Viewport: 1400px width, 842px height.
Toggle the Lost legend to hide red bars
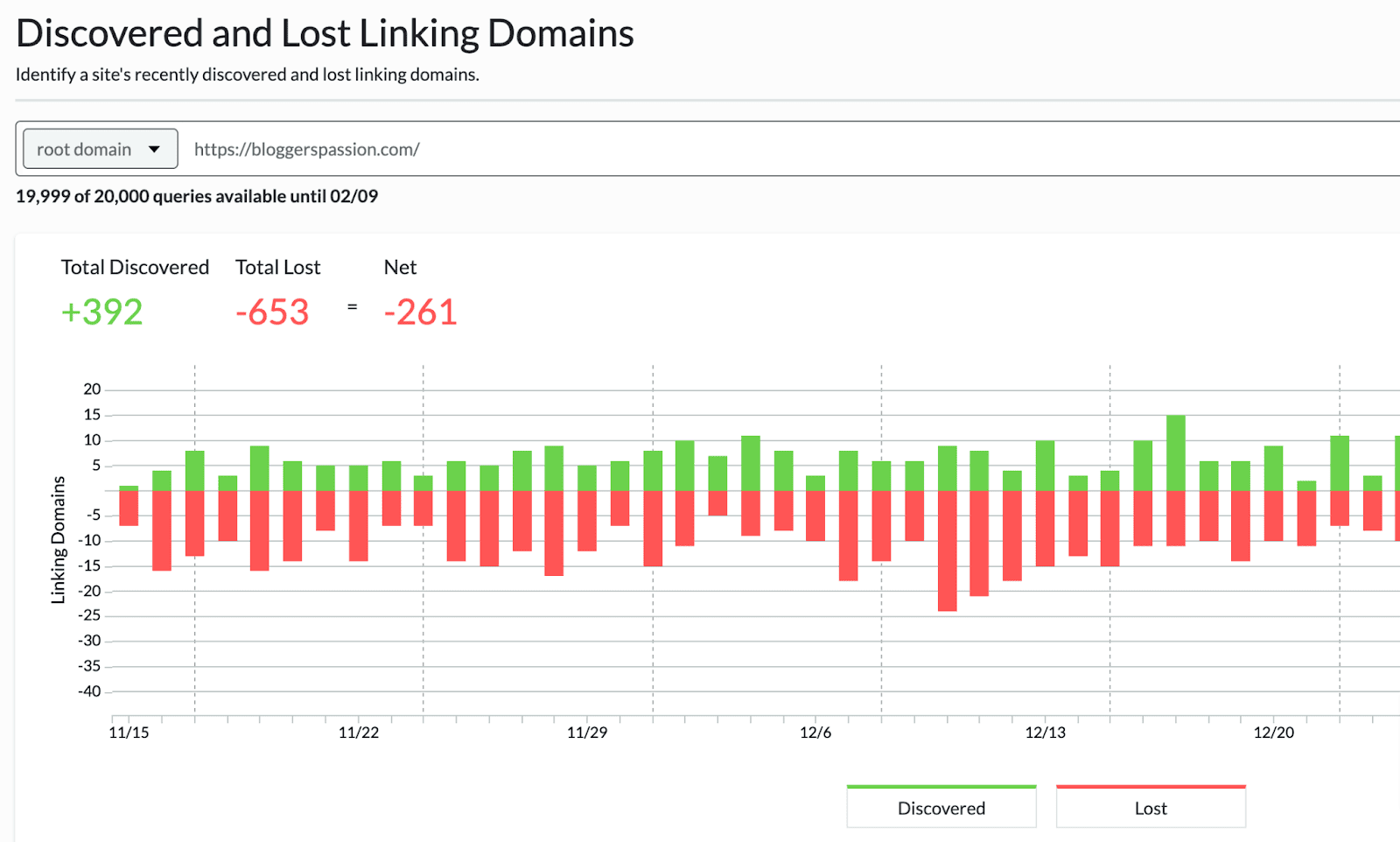[x=1150, y=807]
